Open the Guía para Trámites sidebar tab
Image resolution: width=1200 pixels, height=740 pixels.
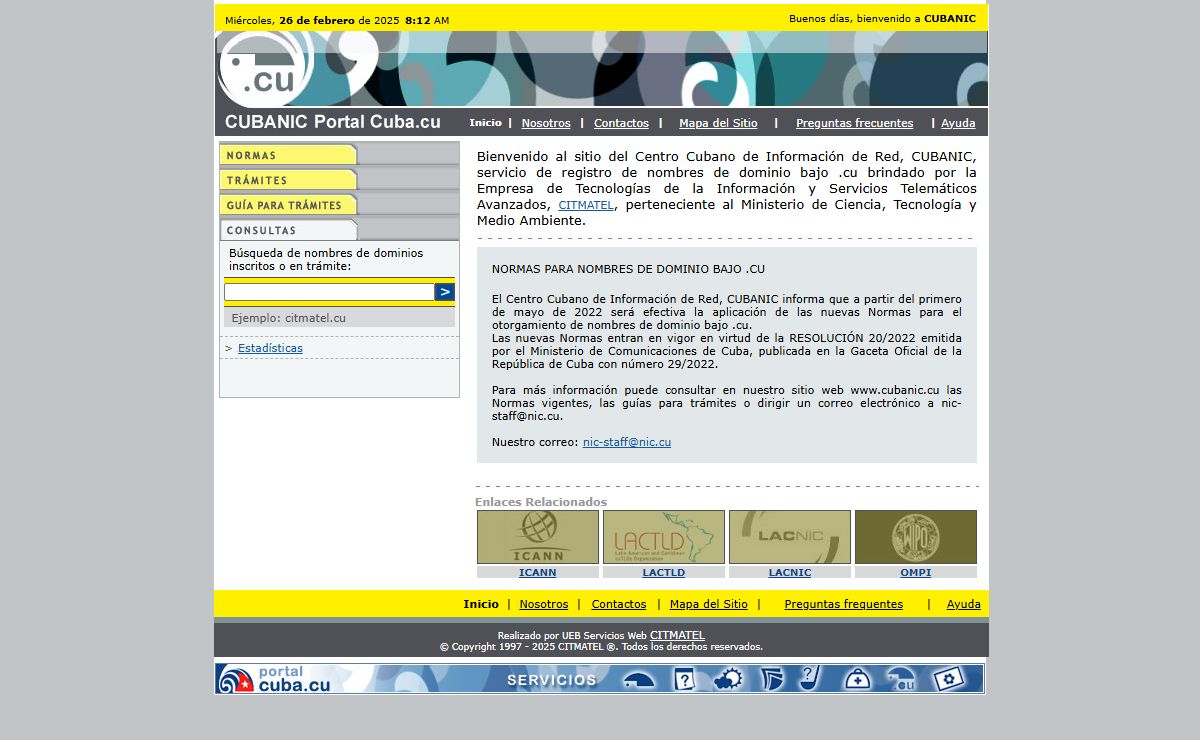point(288,205)
